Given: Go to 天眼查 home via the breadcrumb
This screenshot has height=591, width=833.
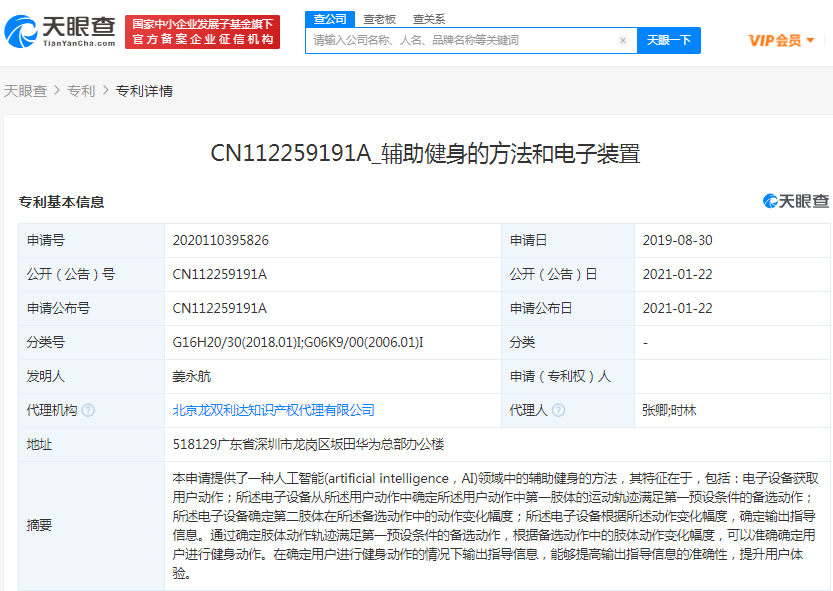Looking at the screenshot, I should pyautogui.click(x=25, y=91).
